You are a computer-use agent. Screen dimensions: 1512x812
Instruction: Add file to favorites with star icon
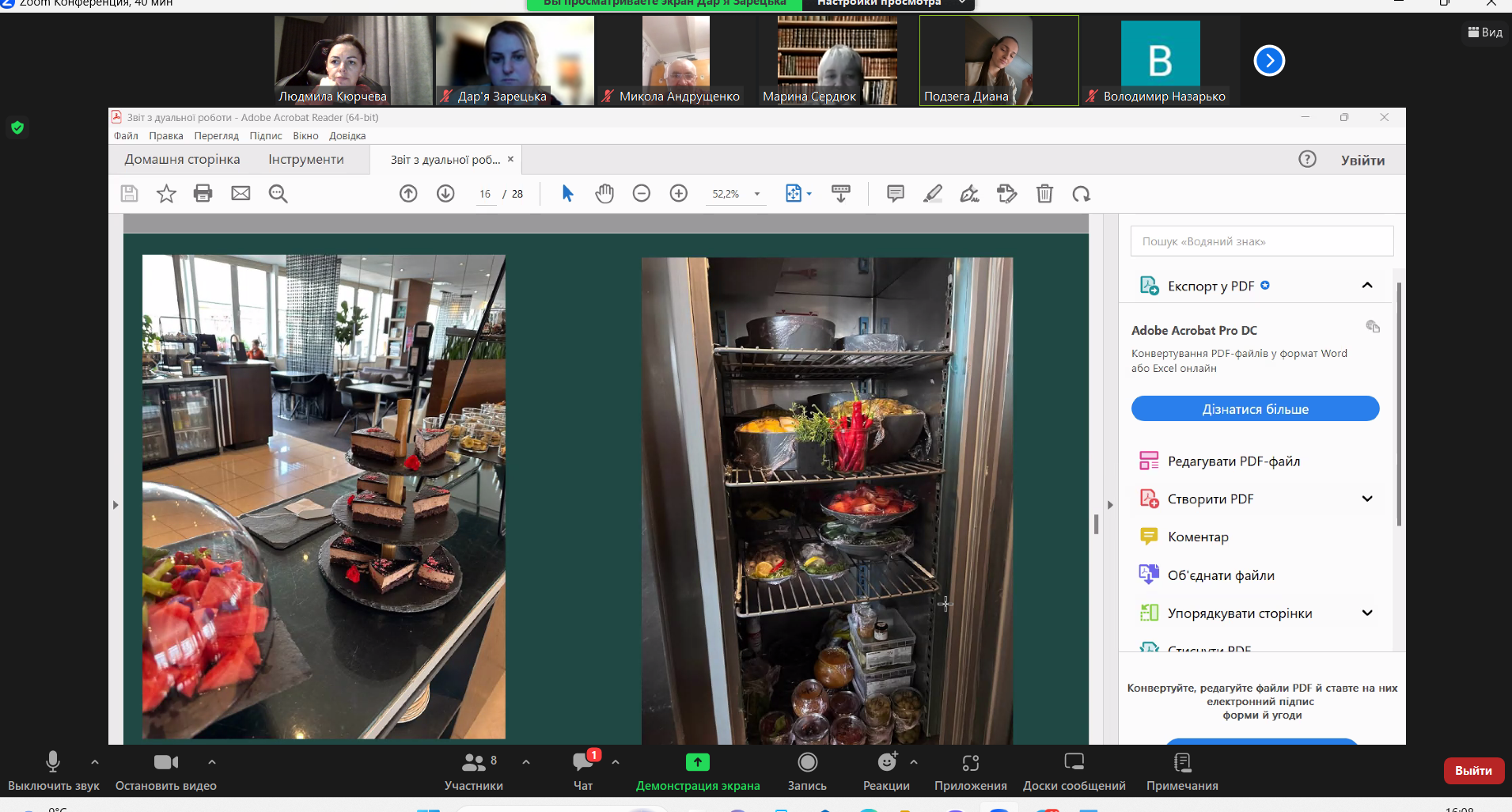coord(166,193)
